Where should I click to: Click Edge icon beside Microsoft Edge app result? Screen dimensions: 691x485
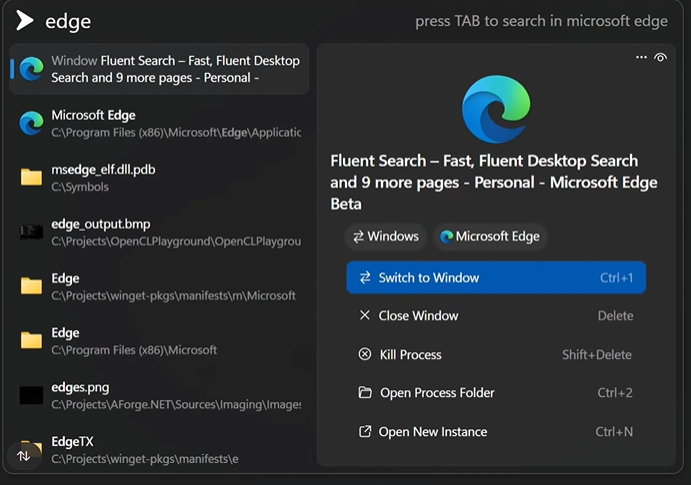click(32, 123)
